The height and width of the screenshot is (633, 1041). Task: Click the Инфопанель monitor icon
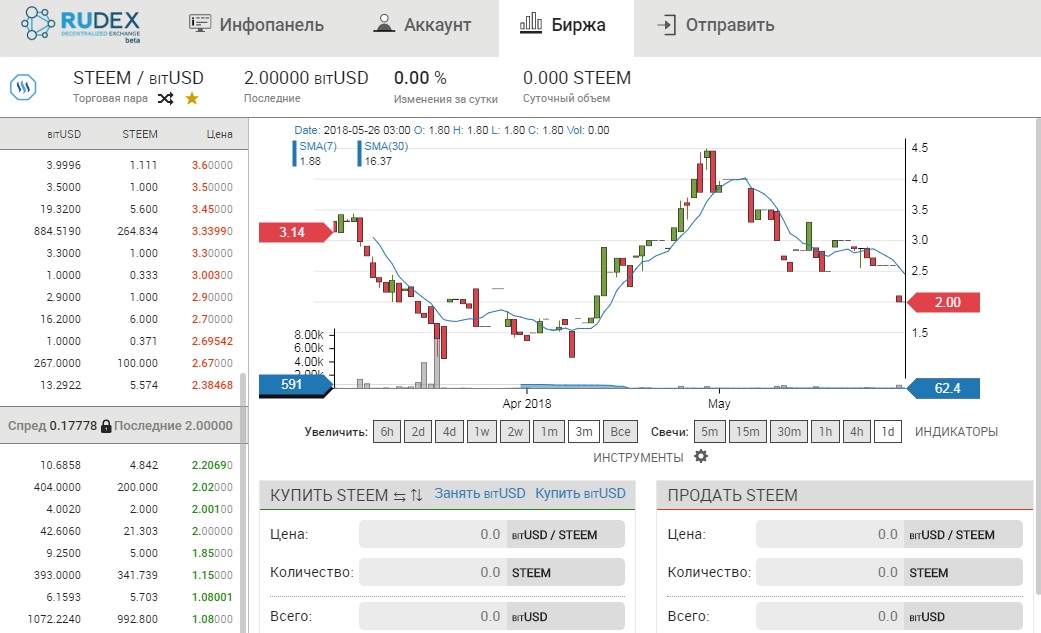(x=200, y=23)
